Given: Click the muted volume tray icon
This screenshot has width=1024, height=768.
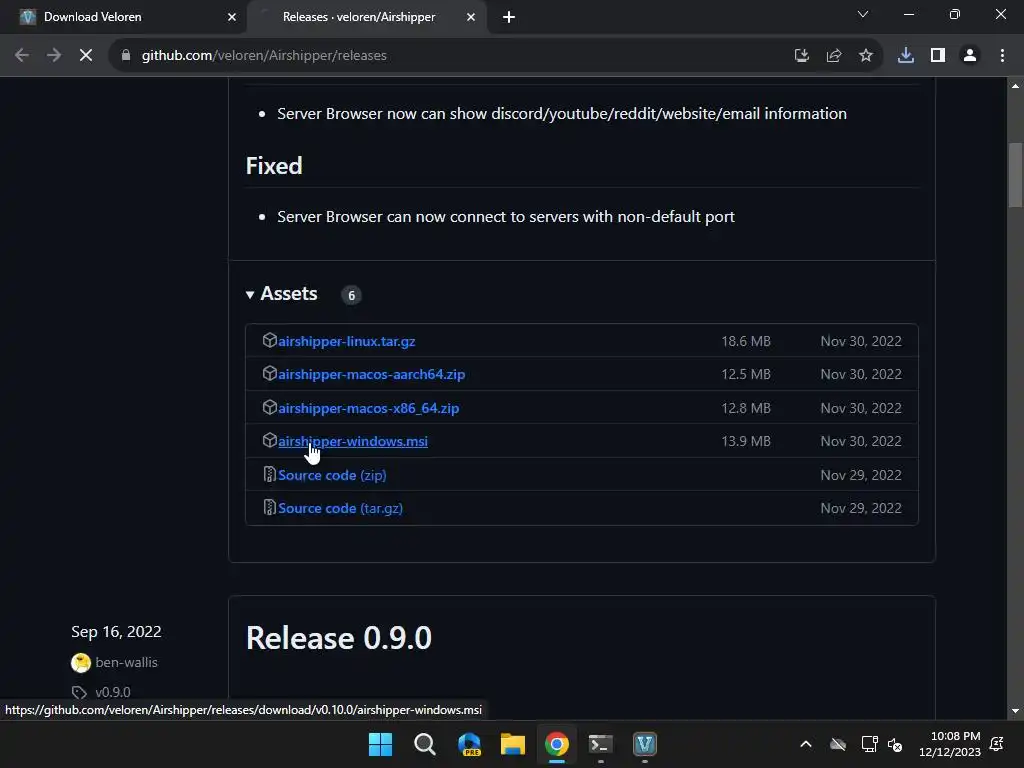Looking at the screenshot, I should coord(895,744).
